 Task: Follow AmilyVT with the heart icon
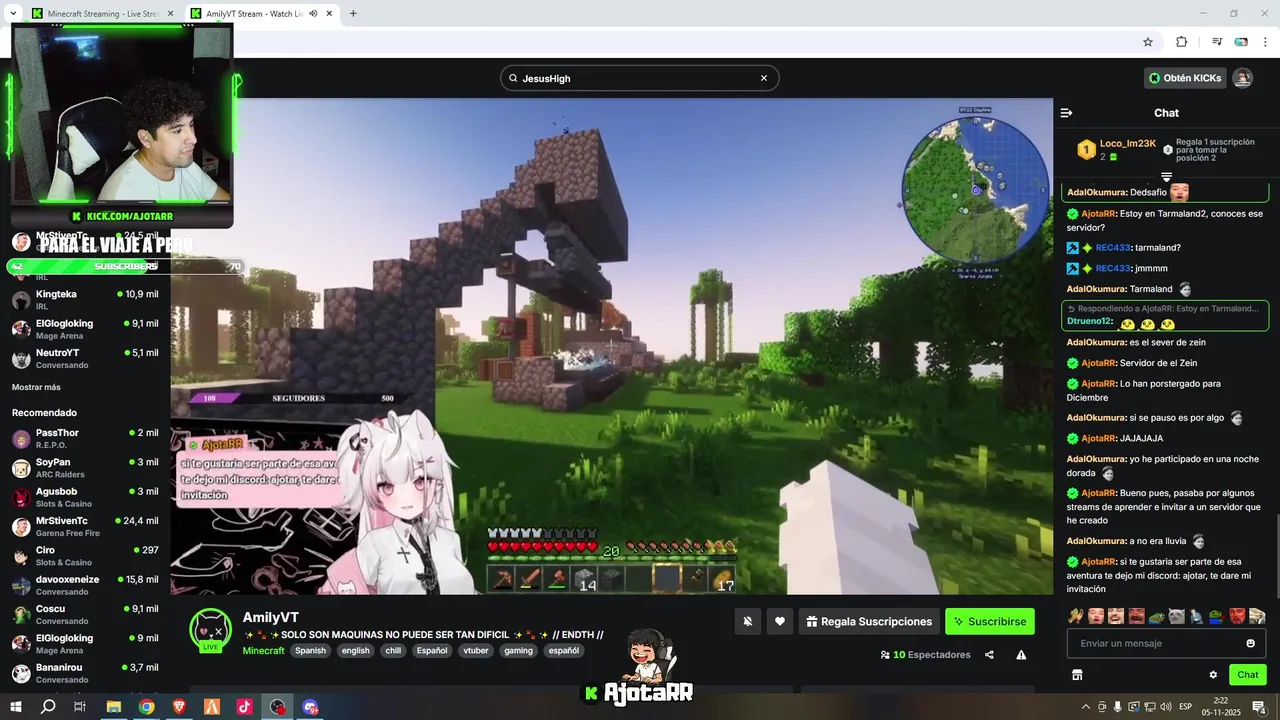(x=780, y=621)
